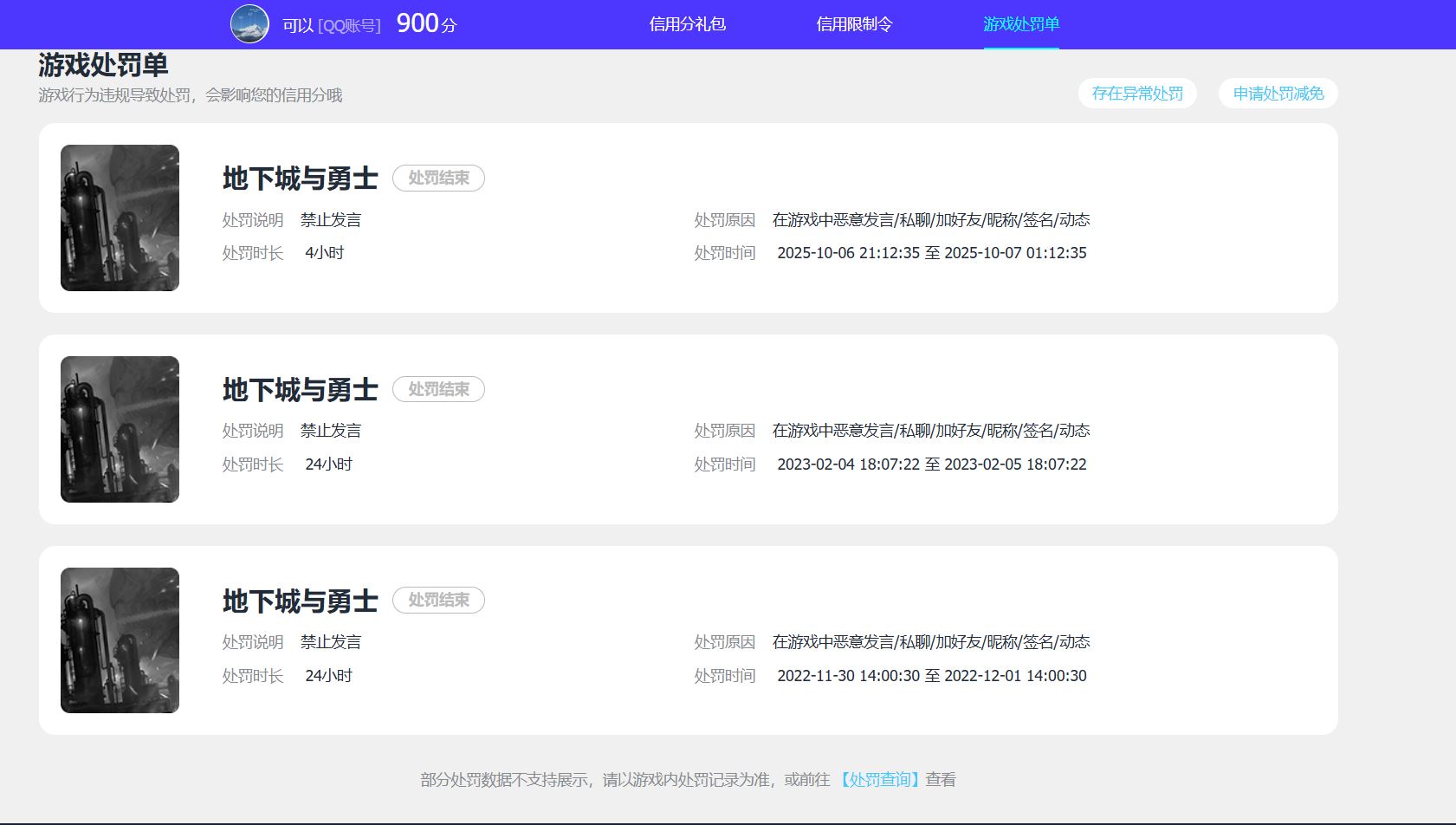The height and width of the screenshot is (825, 1456).
Task: Click game thumbnail of 2022-11-30 penalty card
Action: coord(120,640)
